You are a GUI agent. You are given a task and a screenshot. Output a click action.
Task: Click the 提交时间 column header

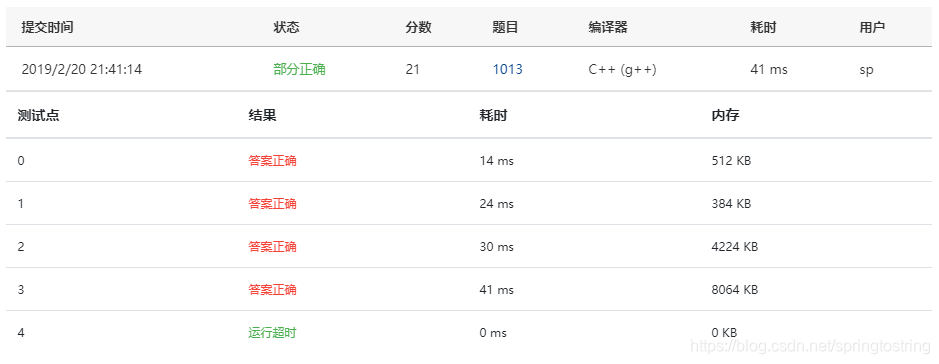tap(47, 27)
